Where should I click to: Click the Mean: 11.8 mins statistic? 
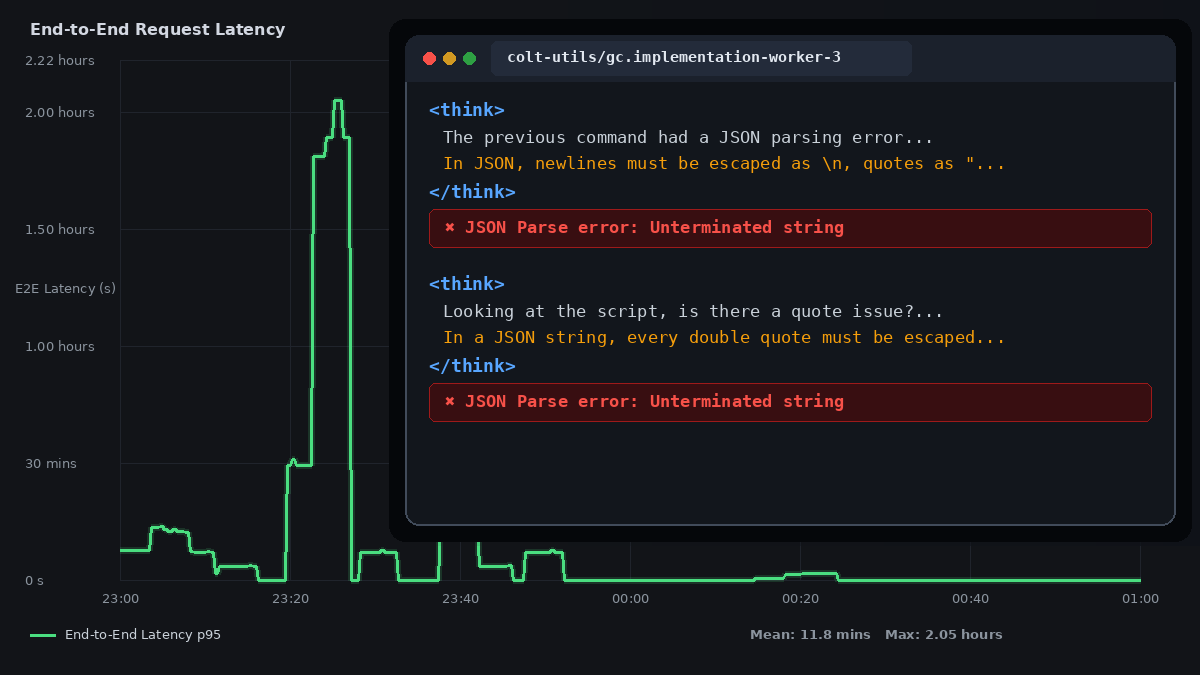point(810,635)
